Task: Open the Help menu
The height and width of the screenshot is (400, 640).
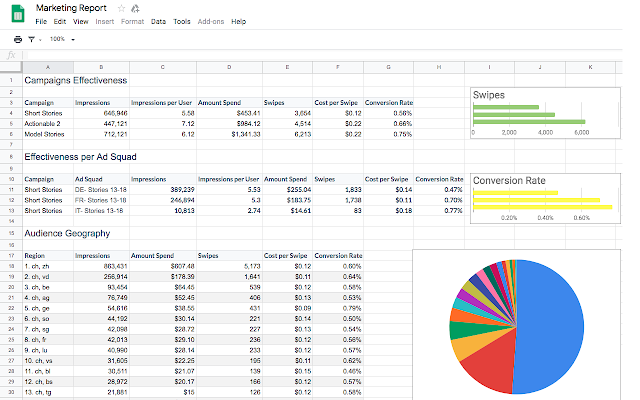Action: [x=238, y=22]
